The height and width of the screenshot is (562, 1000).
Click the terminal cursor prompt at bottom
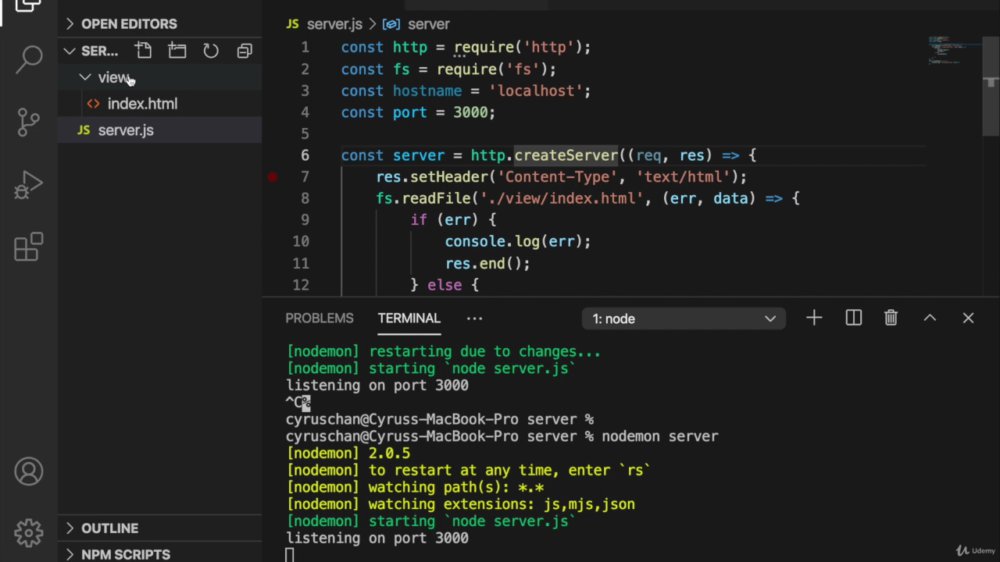coord(290,555)
